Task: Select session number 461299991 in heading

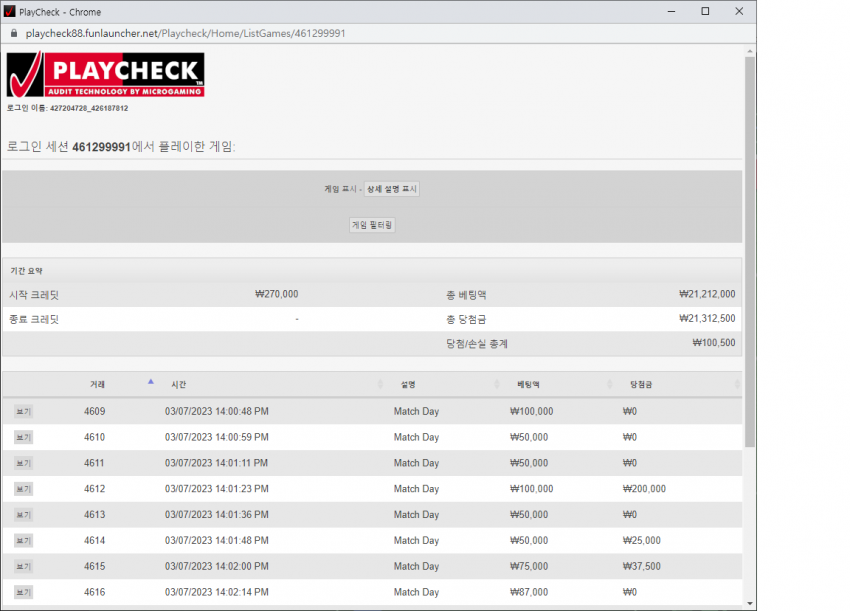Action: coord(101,147)
